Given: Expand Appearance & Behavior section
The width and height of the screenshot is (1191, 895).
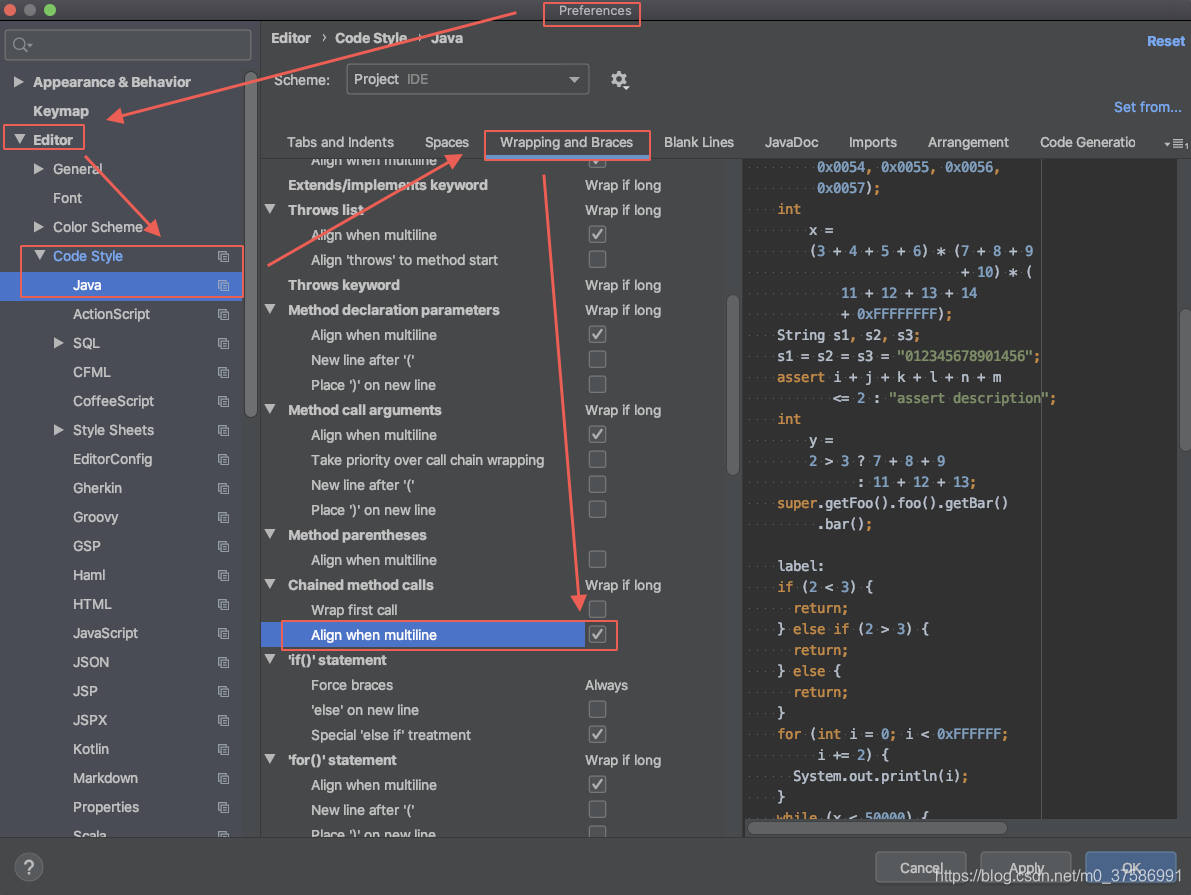Looking at the screenshot, I should point(18,81).
